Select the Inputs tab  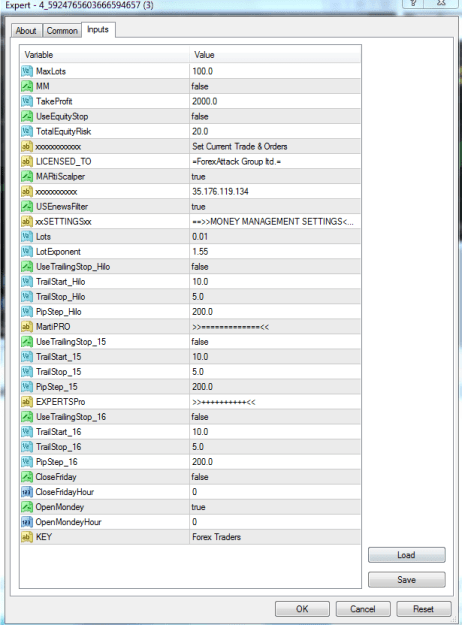pos(98,29)
